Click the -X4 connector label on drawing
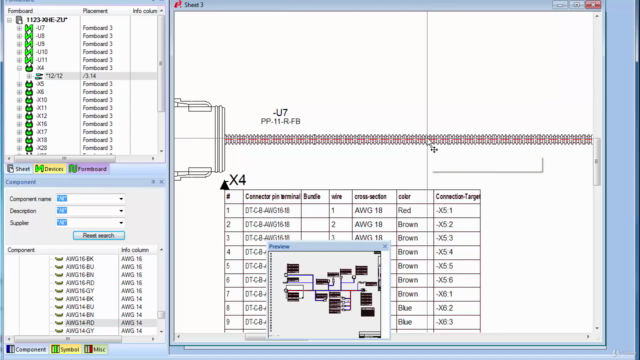The height and width of the screenshot is (360, 640). (237, 180)
